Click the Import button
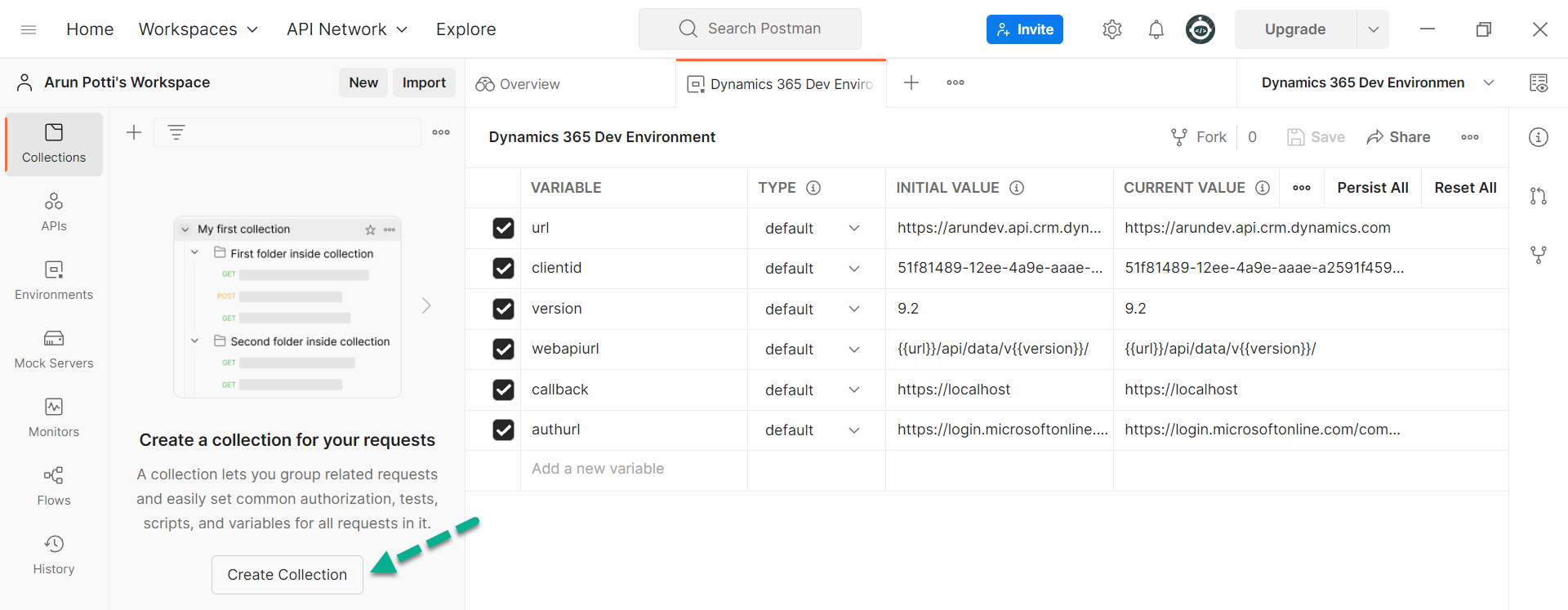 point(424,82)
